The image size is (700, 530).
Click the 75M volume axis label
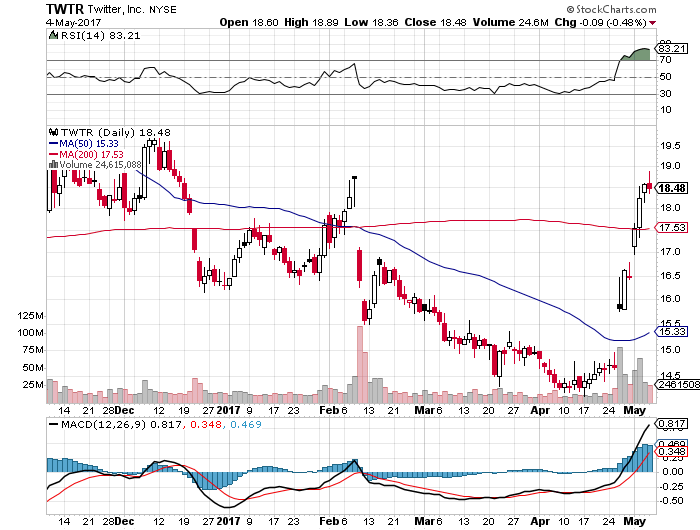tap(33, 350)
